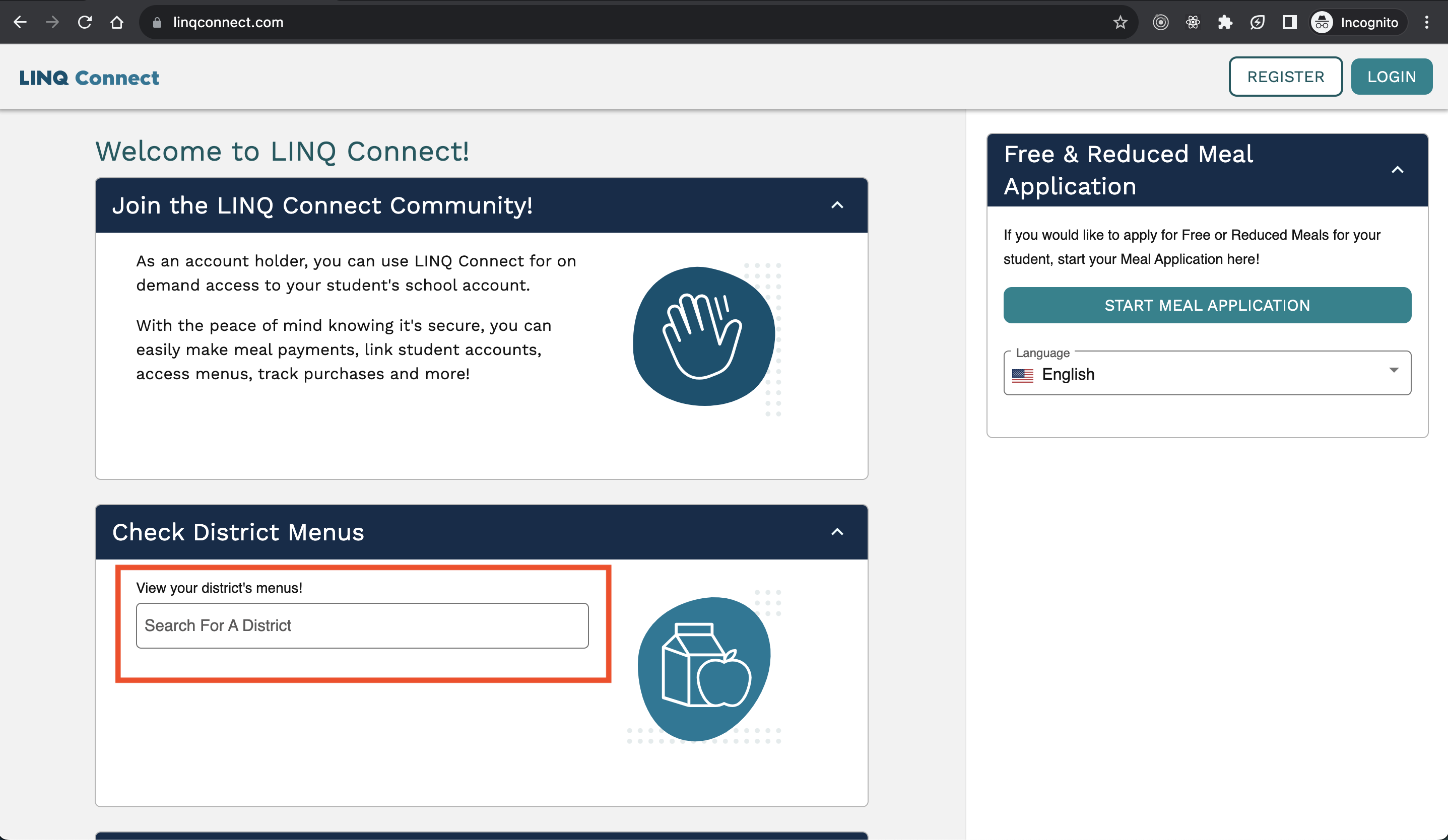Screen dimensions: 1448x840
Task: Click the milk carton and apple illustration
Action: point(704,668)
